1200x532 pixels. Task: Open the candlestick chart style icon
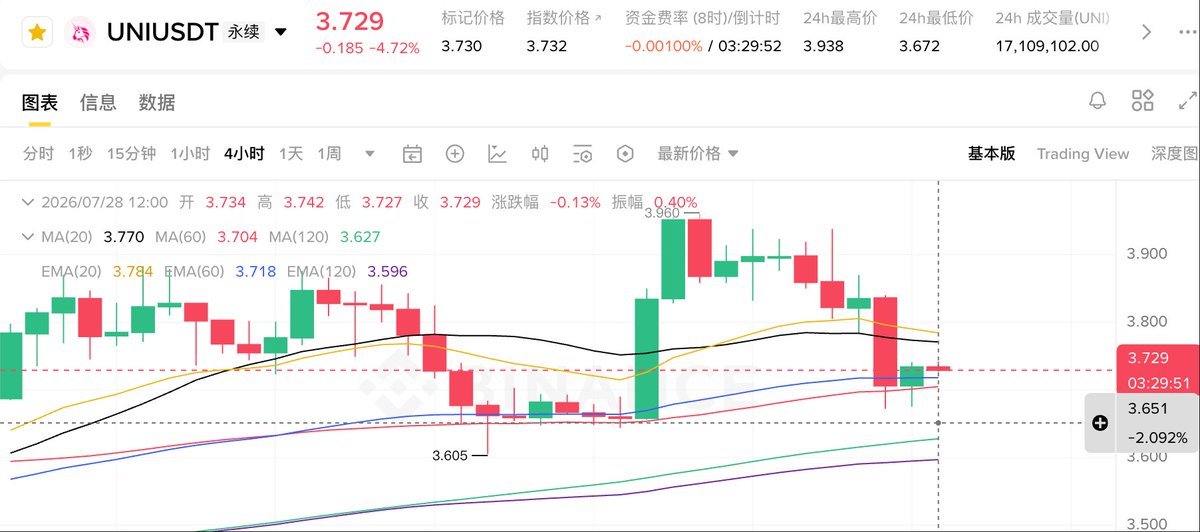click(x=540, y=154)
